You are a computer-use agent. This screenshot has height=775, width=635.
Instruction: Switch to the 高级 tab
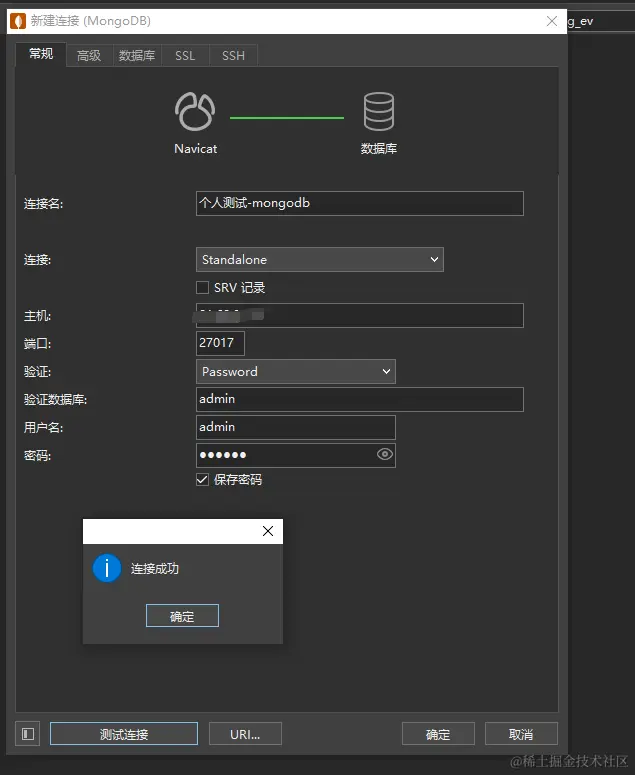pos(89,55)
